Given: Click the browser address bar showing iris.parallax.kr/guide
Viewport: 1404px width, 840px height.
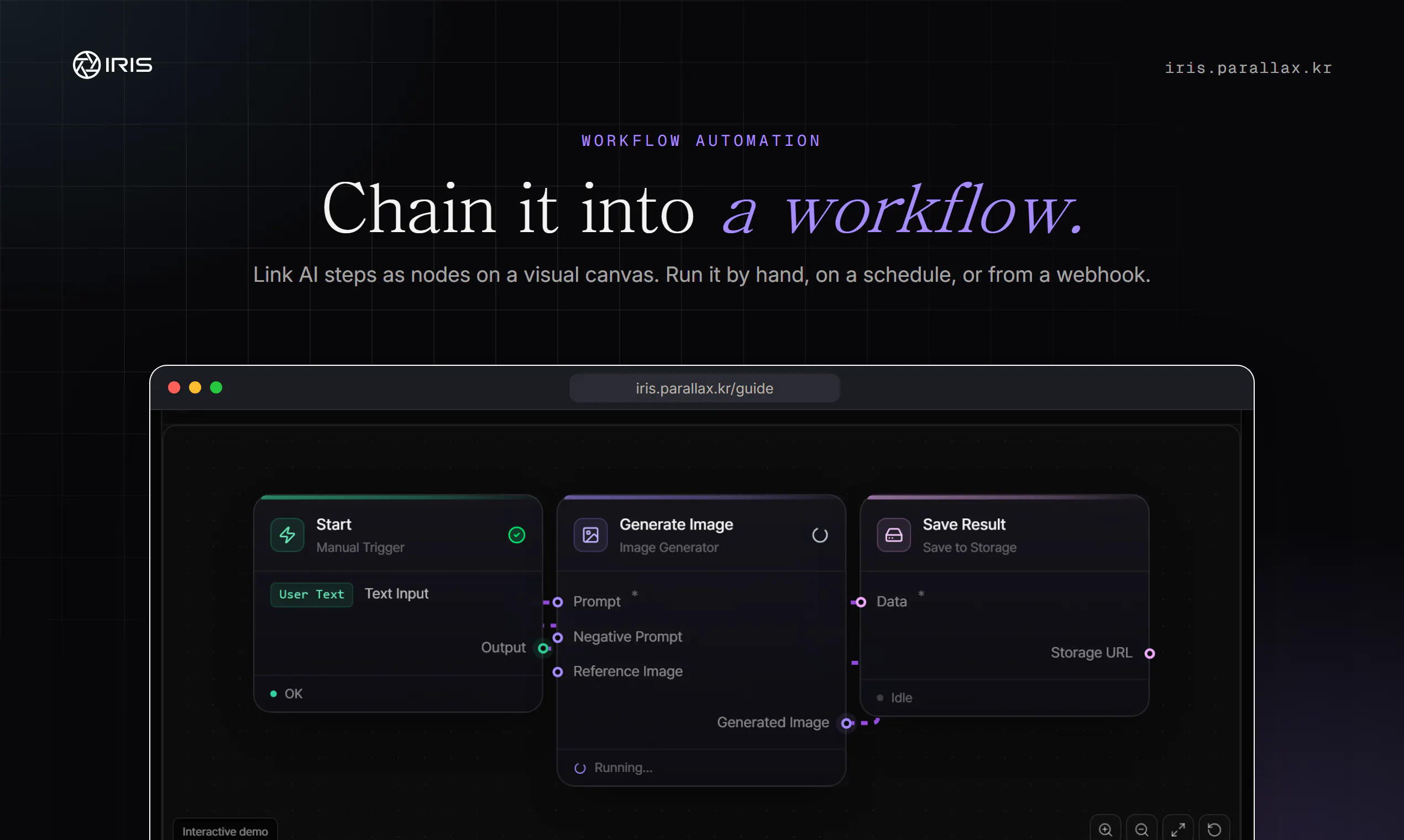Looking at the screenshot, I should click(704, 389).
